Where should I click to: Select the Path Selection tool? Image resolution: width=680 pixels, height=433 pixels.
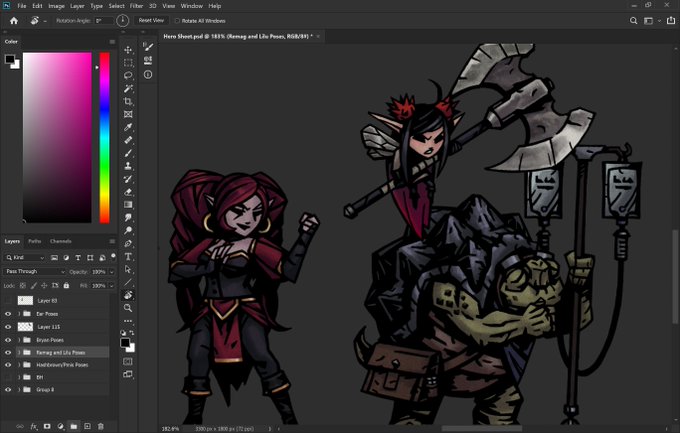click(128, 269)
